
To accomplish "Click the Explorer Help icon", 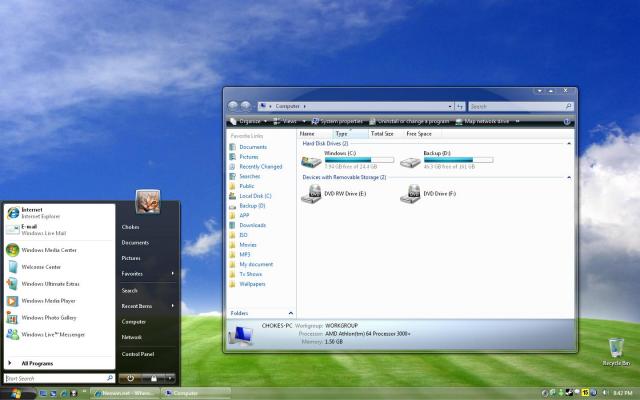I will (567, 121).
